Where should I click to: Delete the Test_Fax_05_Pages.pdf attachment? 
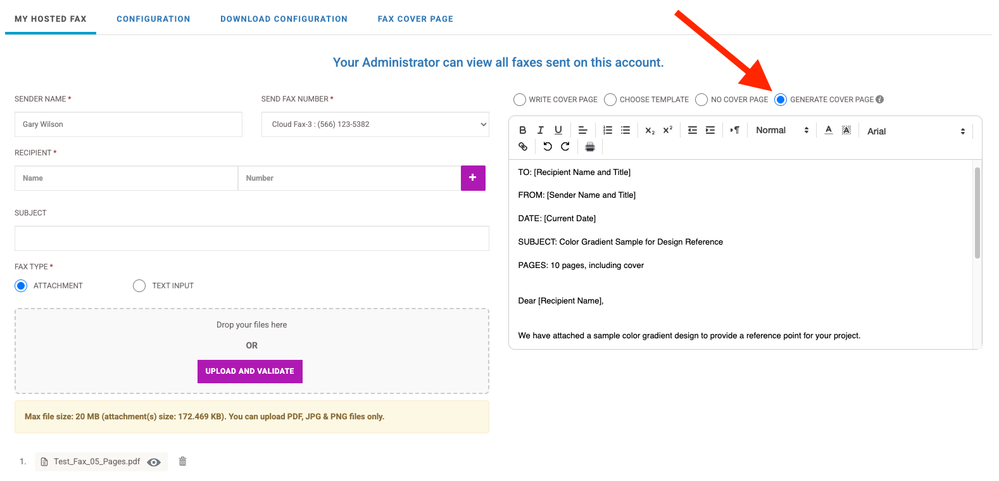182,461
